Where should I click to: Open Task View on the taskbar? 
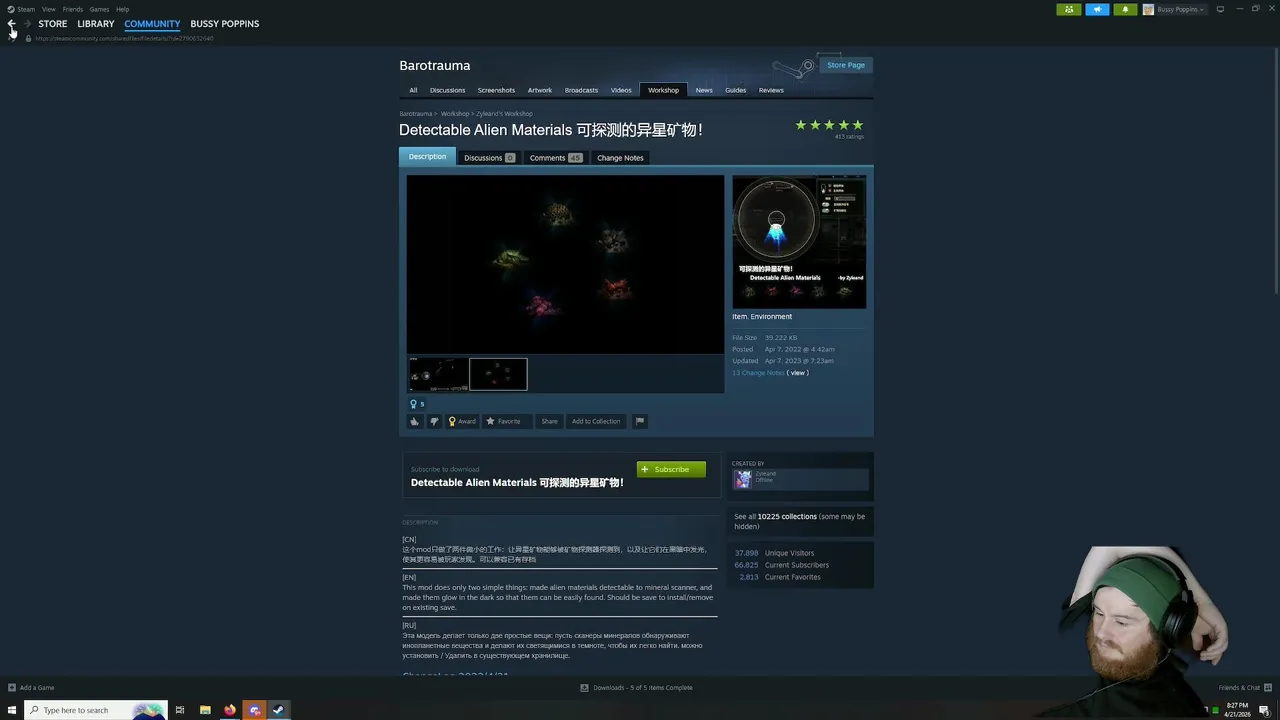pyautogui.click(x=180, y=710)
